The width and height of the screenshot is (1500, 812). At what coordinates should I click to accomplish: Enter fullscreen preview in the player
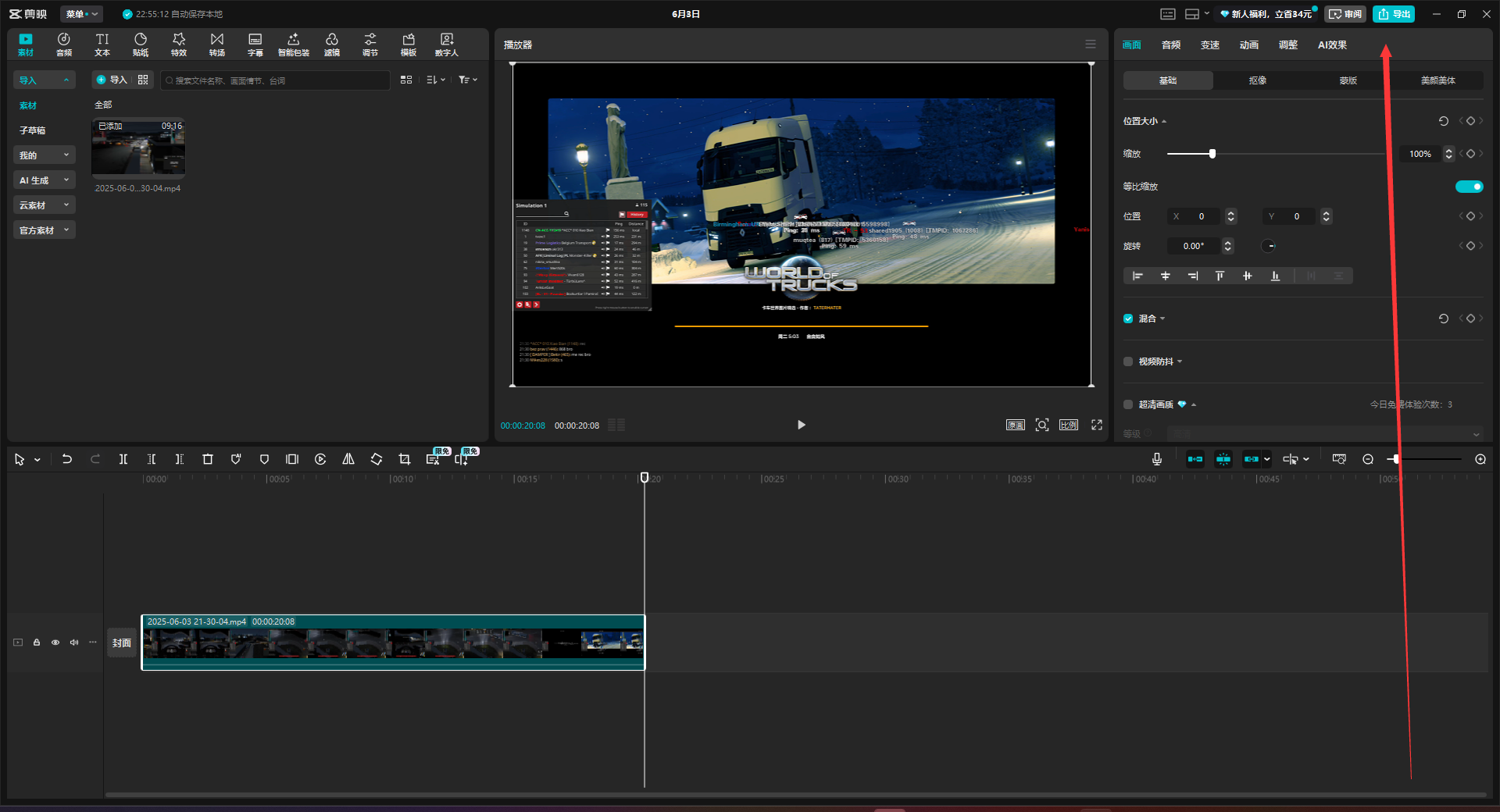pos(1097,425)
